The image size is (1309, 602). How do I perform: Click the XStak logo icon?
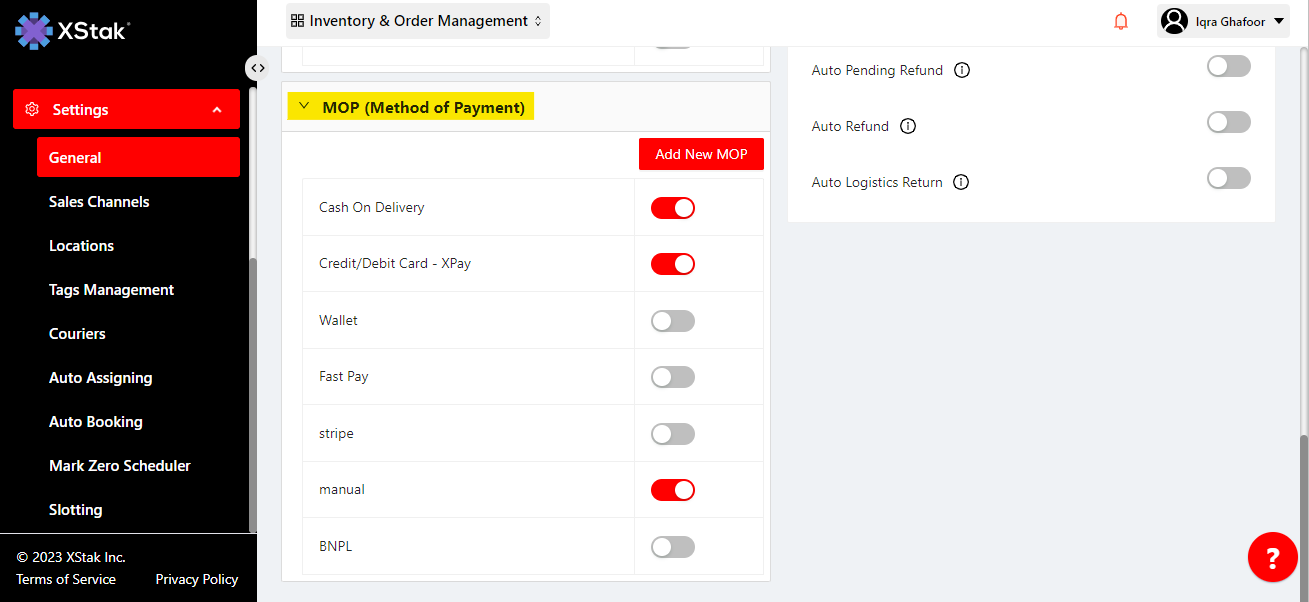click(x=34, y=31)
